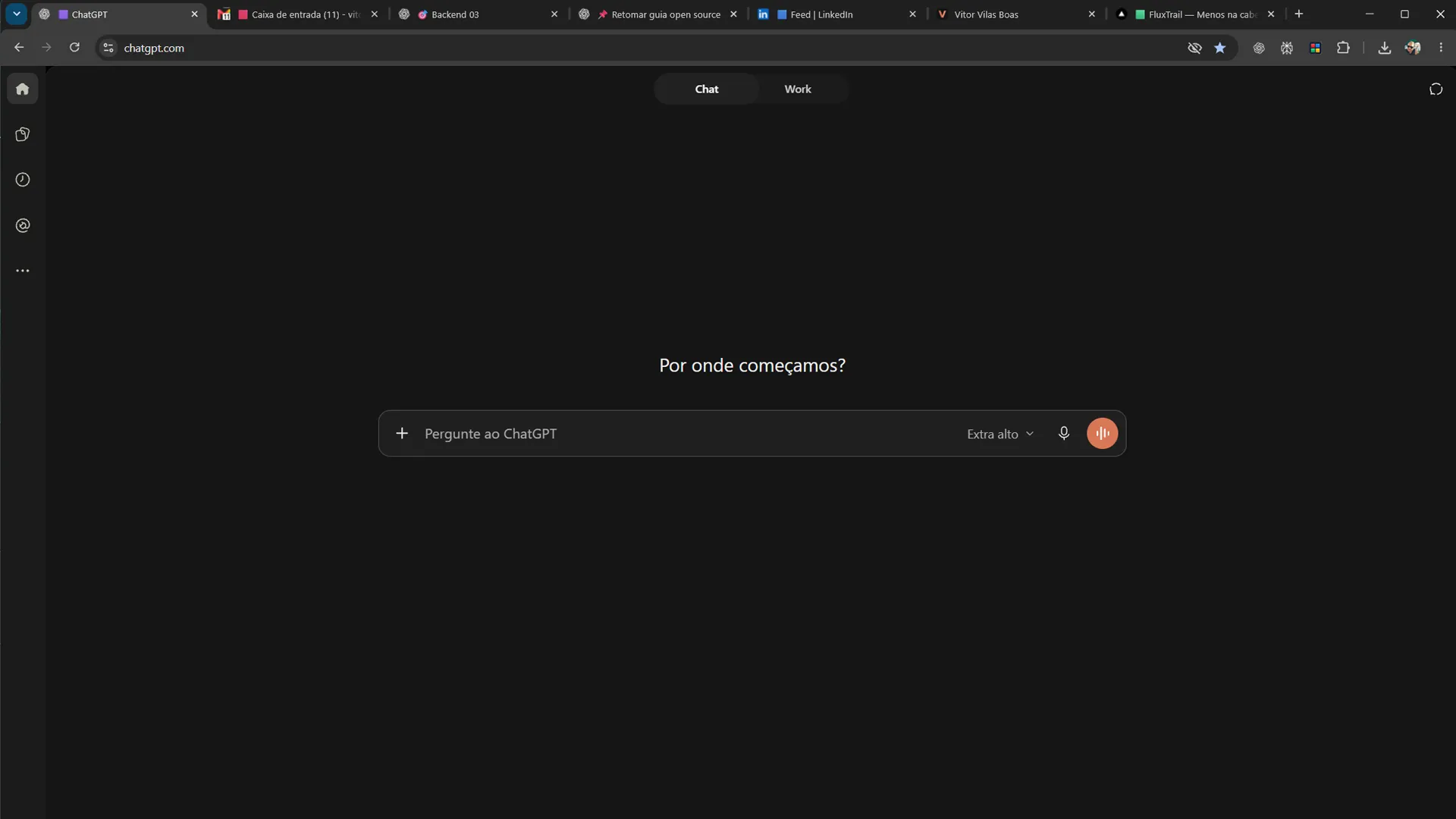Bookmark star icon in address bar
1456x819 pixels.
pos(1219,48)
